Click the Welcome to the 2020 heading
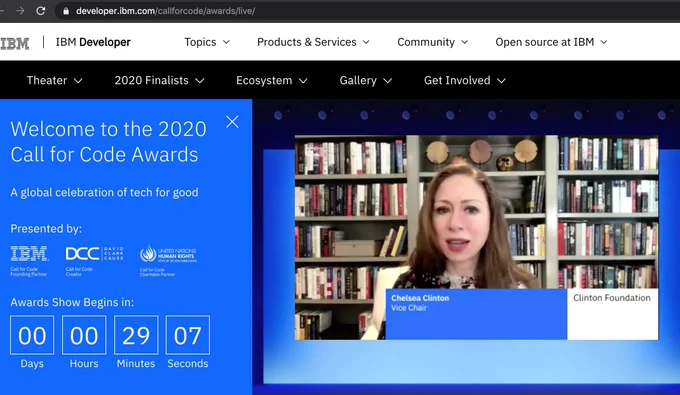This screenshot has height=395, width=680. tap(108, 142)
